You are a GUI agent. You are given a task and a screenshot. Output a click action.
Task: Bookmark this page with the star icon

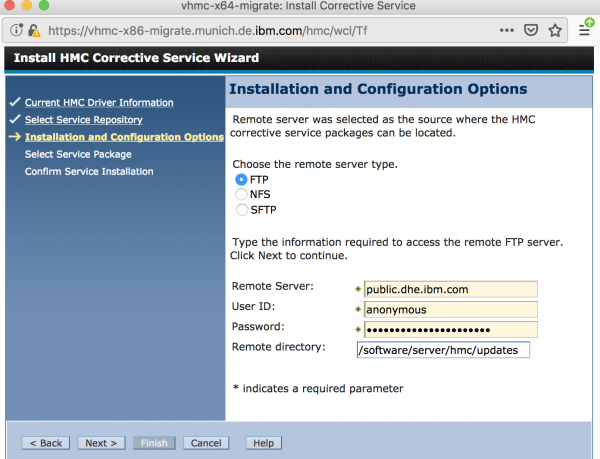pos(555,30)
